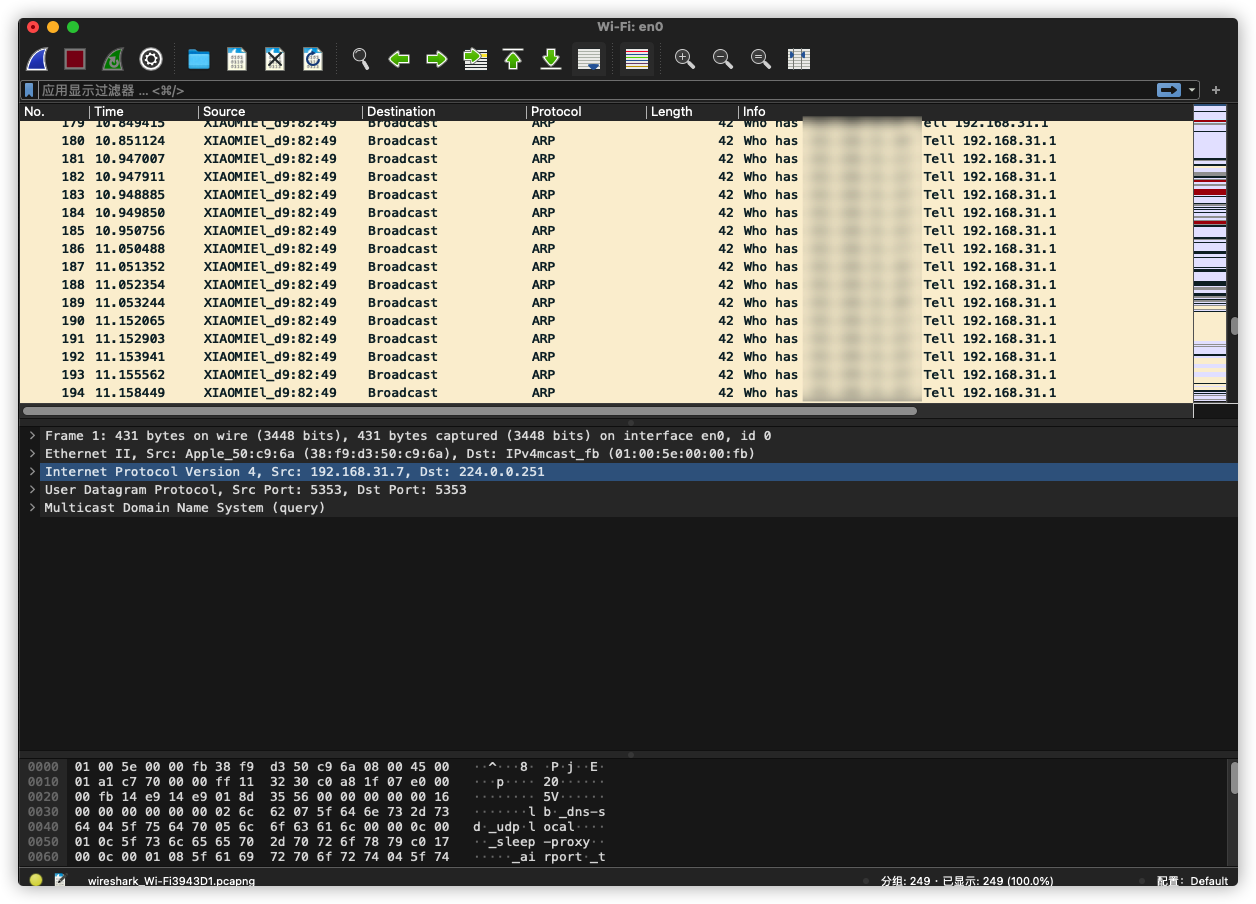Image resolution: width=1256 pixels, height=904 pixels.
Task: Sort packets by the Source column header
Action: [x=224, y=112]
